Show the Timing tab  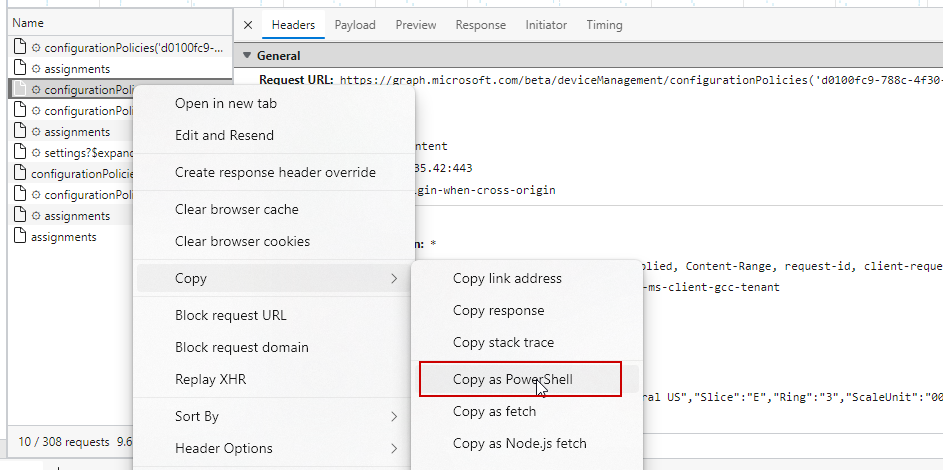[x=604, y=25]
